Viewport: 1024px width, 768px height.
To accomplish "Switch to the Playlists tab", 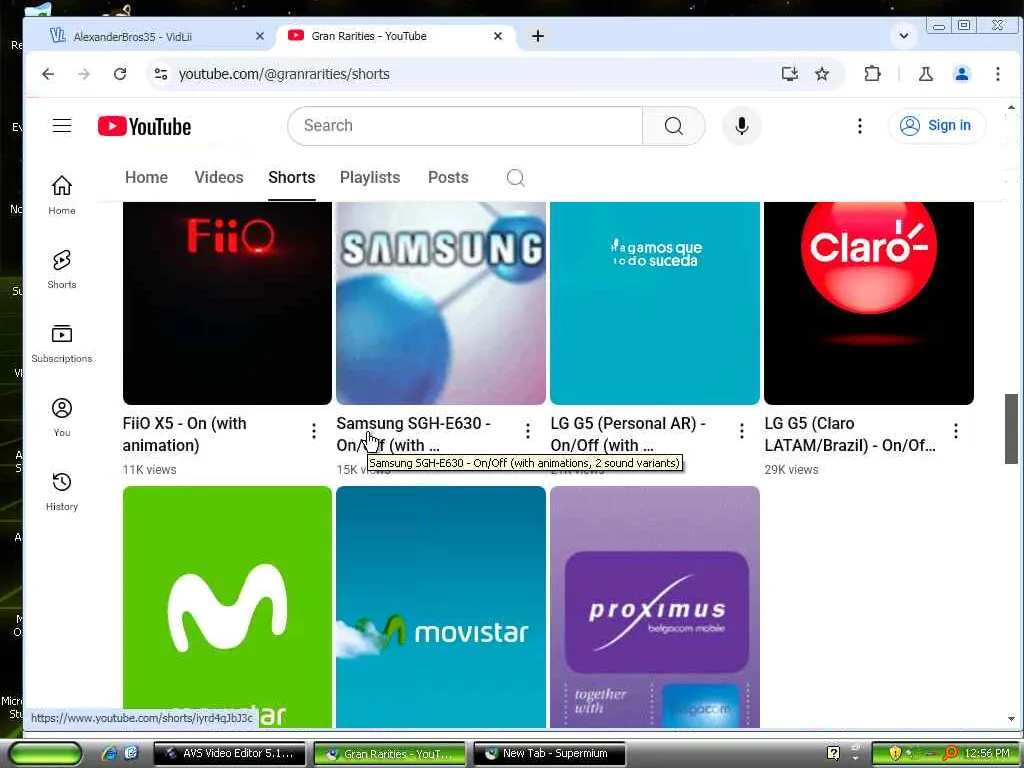I will (x=370, y=178).
